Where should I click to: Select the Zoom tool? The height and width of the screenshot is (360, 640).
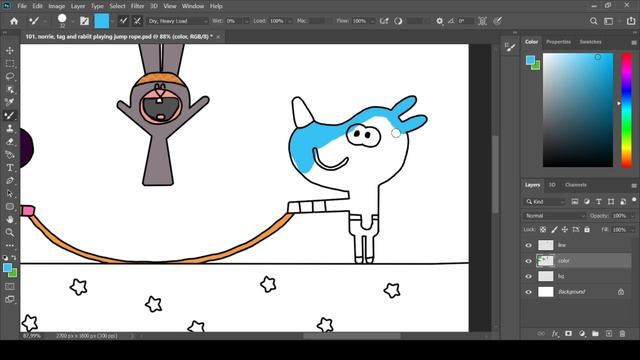pyautogui.click(x=10, y=232)
